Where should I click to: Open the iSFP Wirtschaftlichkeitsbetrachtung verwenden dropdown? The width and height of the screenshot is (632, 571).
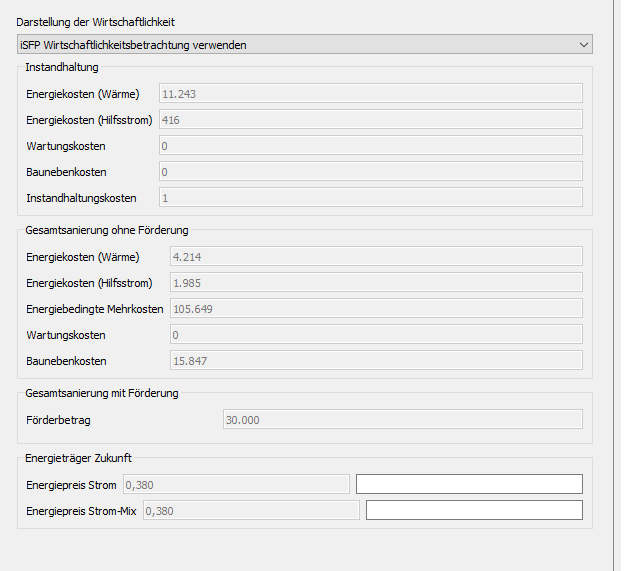[305, 44]
